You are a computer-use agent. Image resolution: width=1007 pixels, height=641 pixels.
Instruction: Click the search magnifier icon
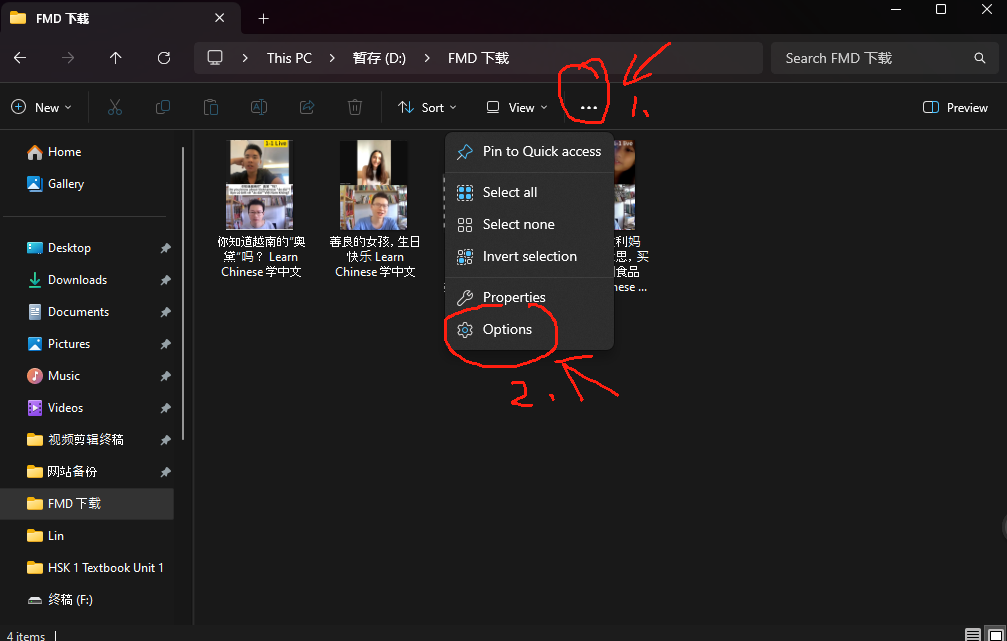tap(979, 58)
